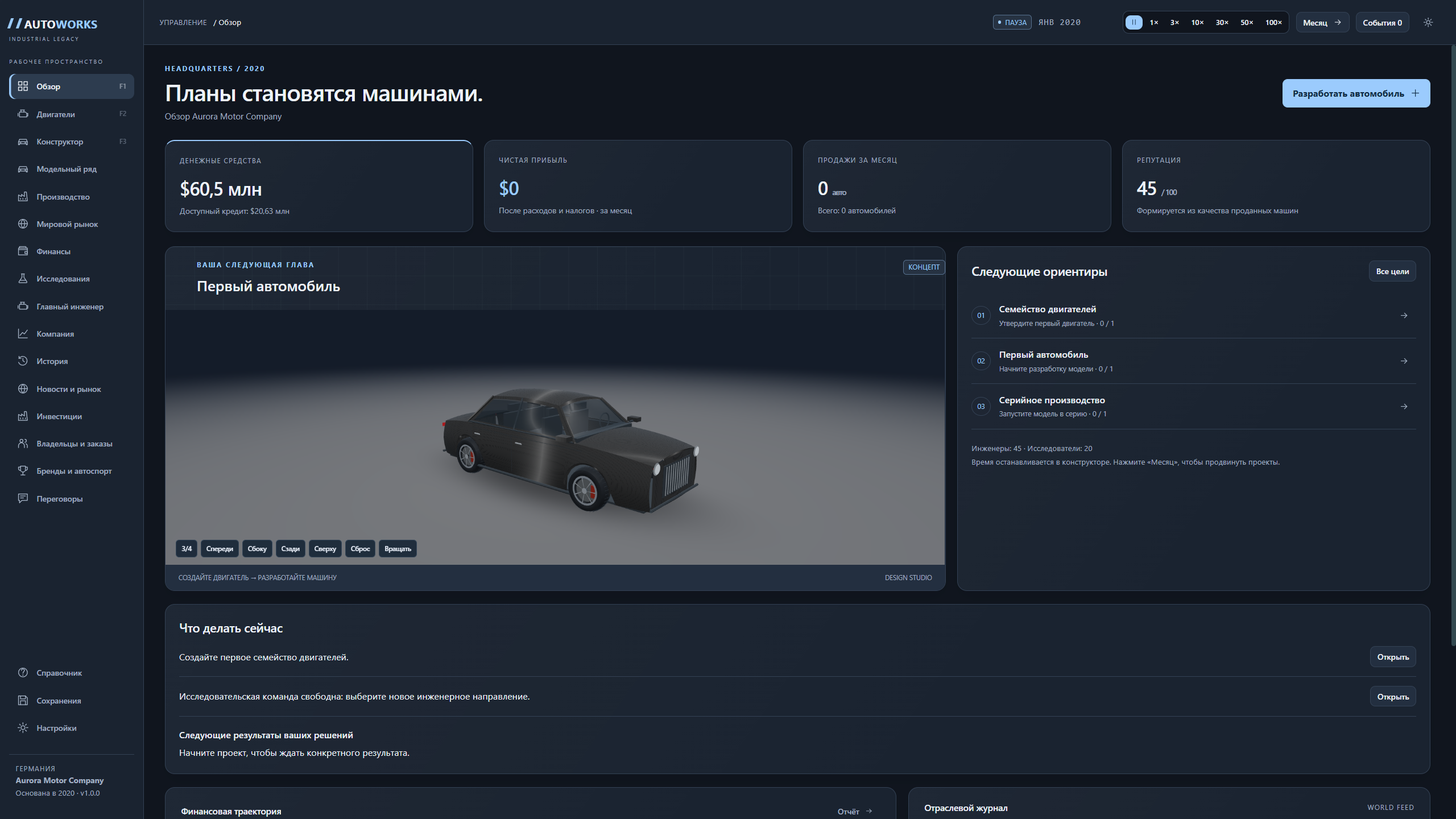This screenshot has height=819, width=1456.
Task: Open the engine family task with Открыть
Action: [1393, 657]
